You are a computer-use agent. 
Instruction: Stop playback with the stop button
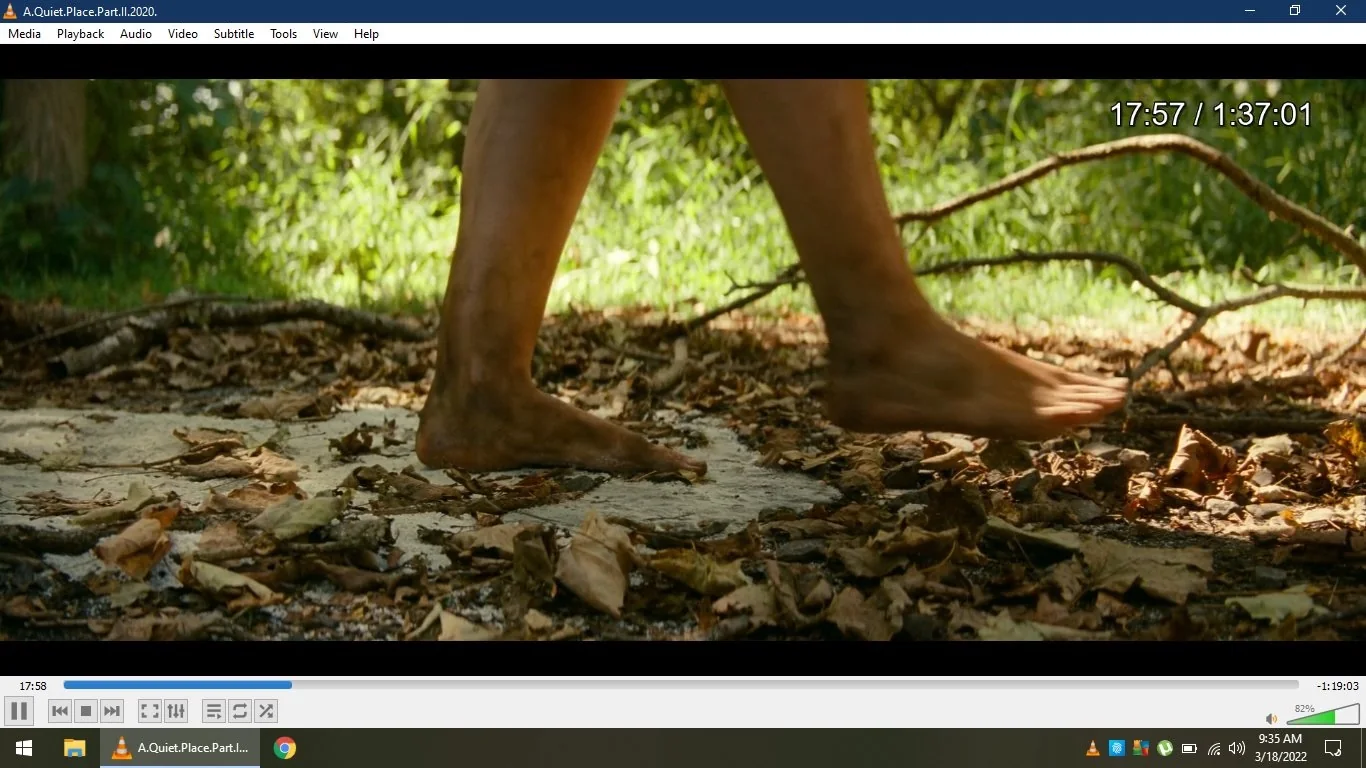pos(86,711)
